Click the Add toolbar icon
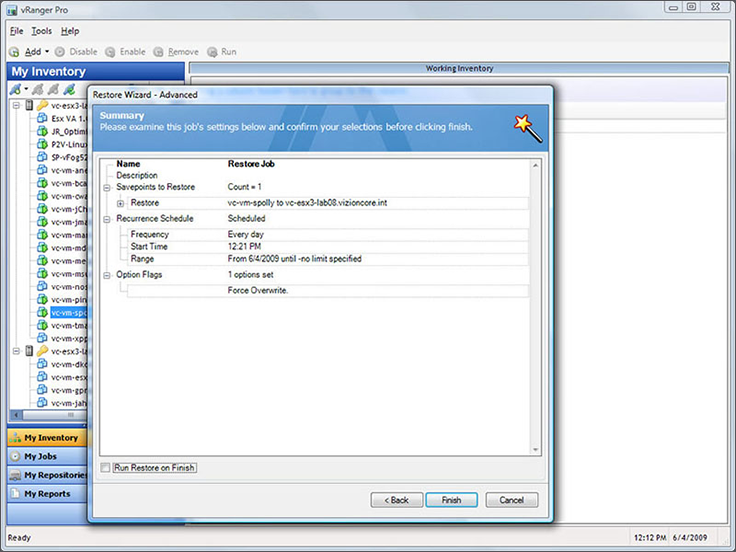 [15, 52]
